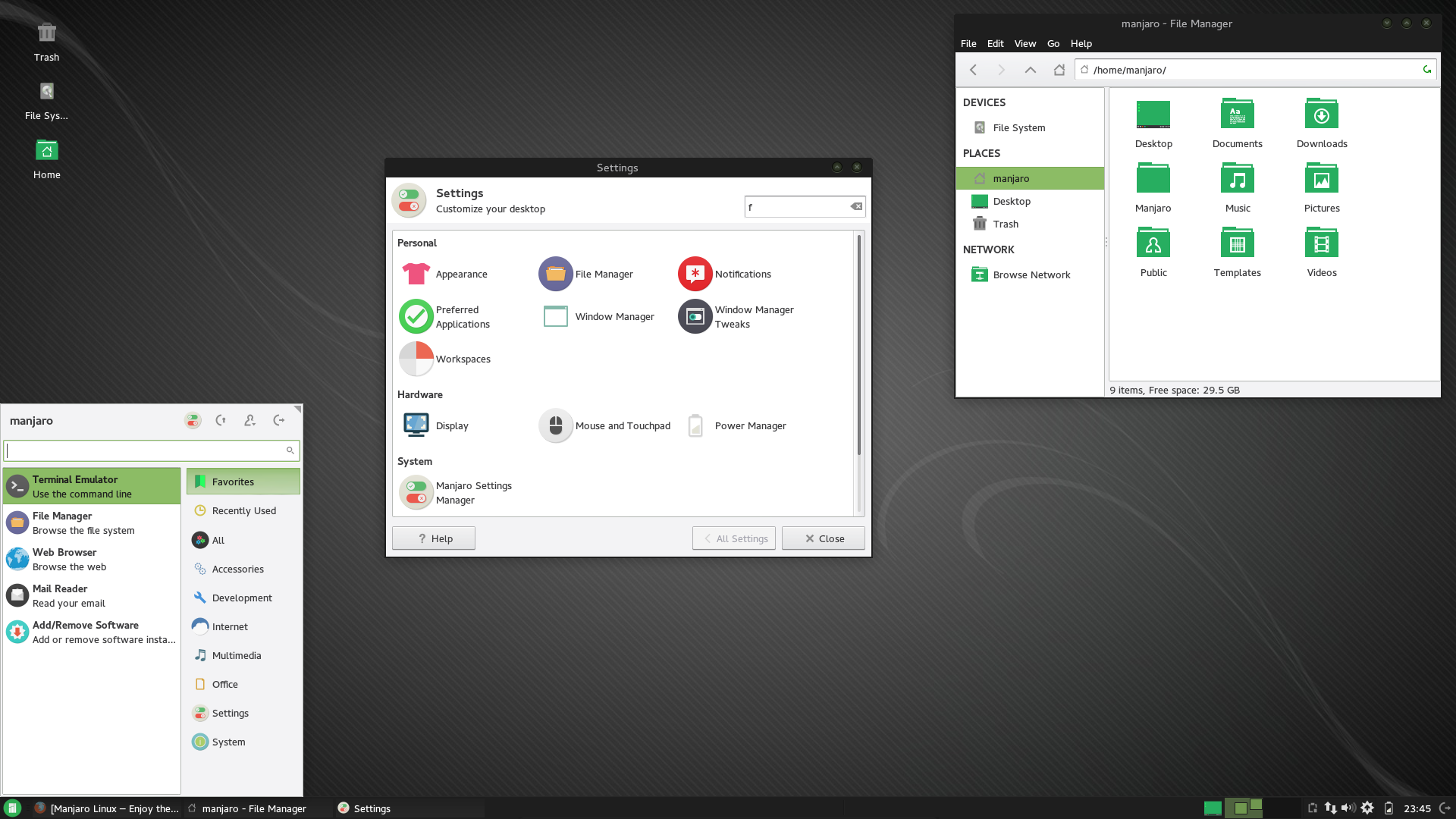Screen dimensions: 1456x819
Task: Open the Home desktop icon
Action: coord(46,159)
